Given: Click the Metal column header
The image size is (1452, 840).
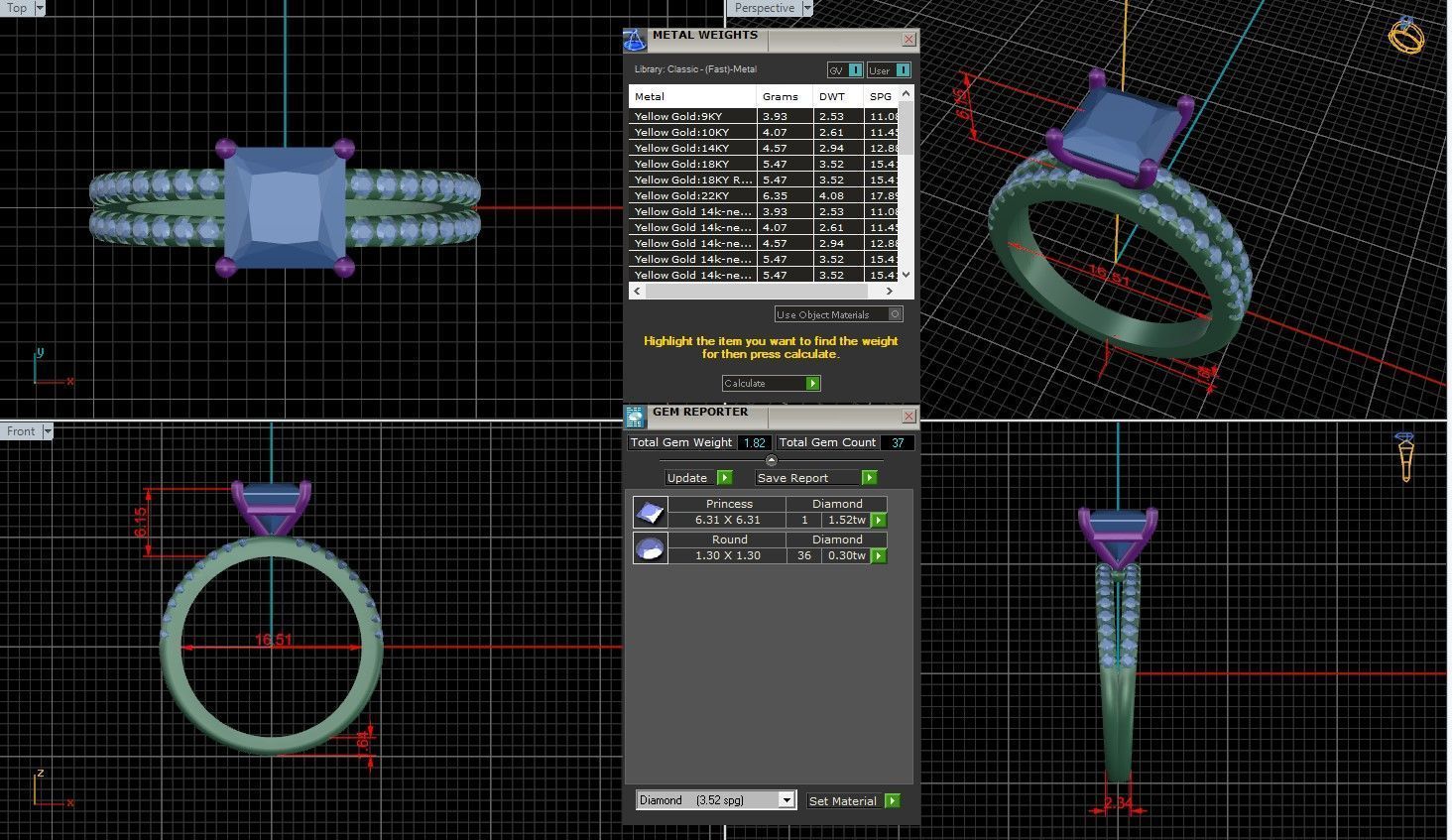Looking at the screenshot, I should [693, 97].
